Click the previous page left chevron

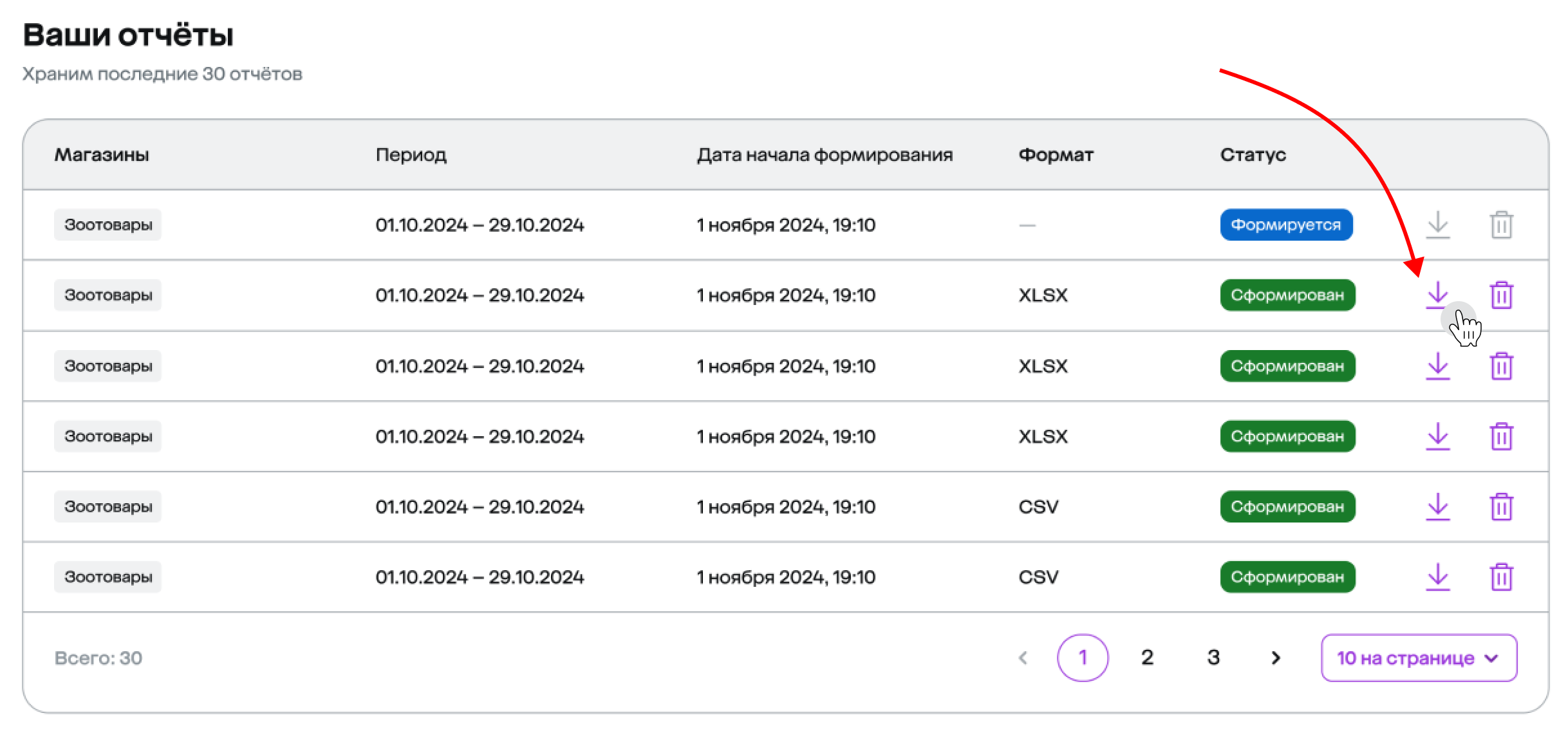tap(1023, 658)
